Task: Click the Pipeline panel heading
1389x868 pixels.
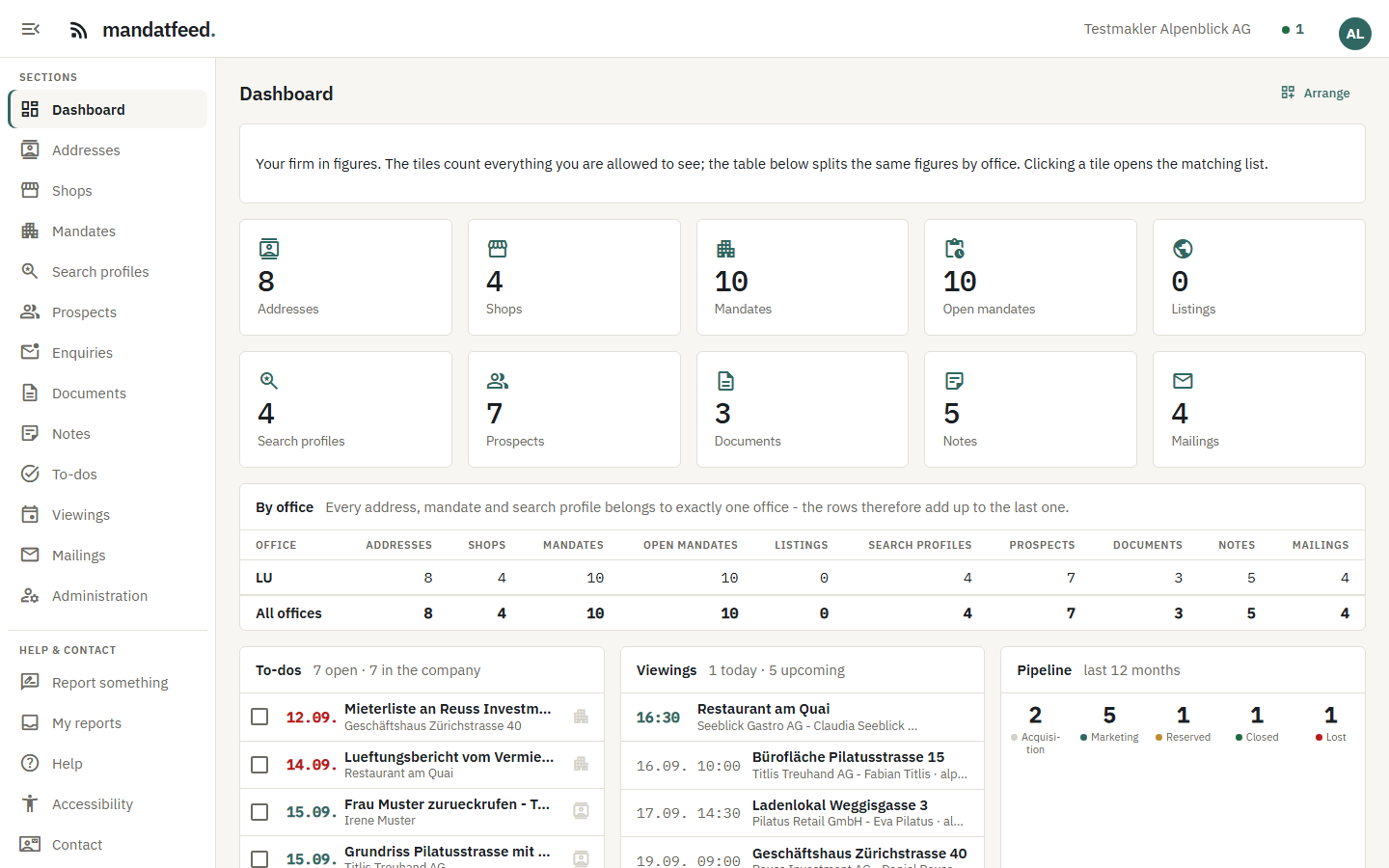Action: [1045, 670]
